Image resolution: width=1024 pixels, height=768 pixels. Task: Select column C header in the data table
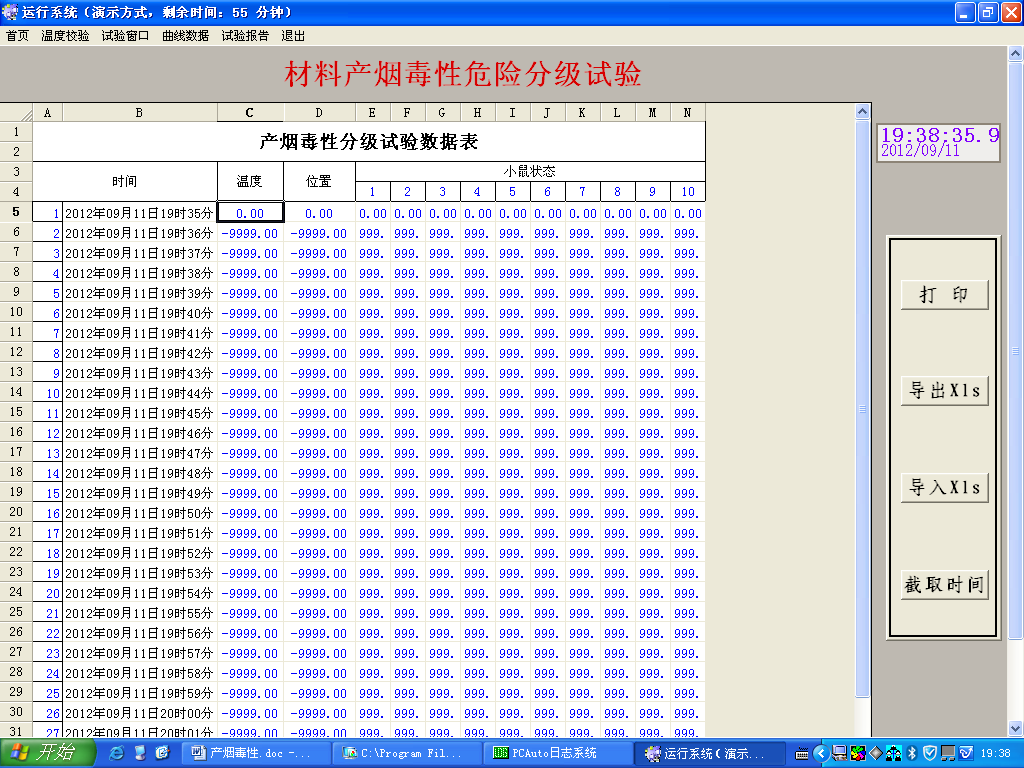coord(250,113)
